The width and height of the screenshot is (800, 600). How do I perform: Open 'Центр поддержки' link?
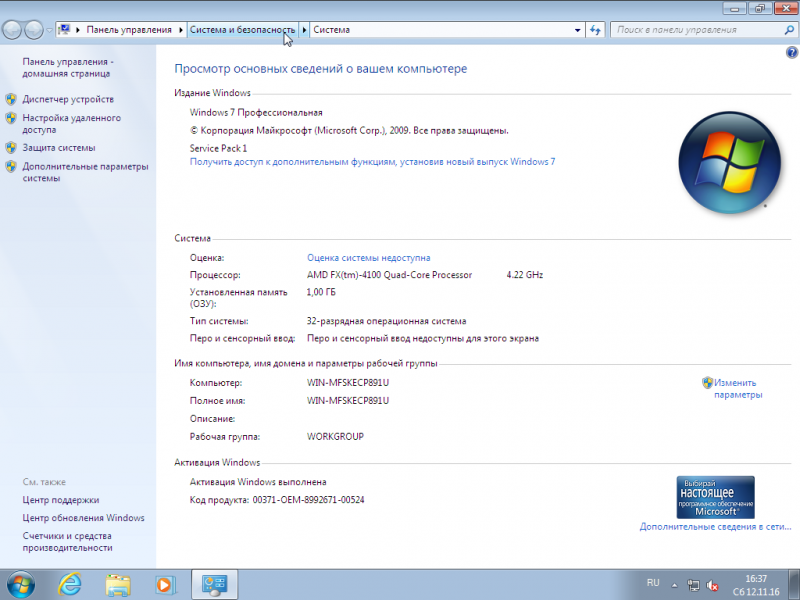(x=61, y=500)
